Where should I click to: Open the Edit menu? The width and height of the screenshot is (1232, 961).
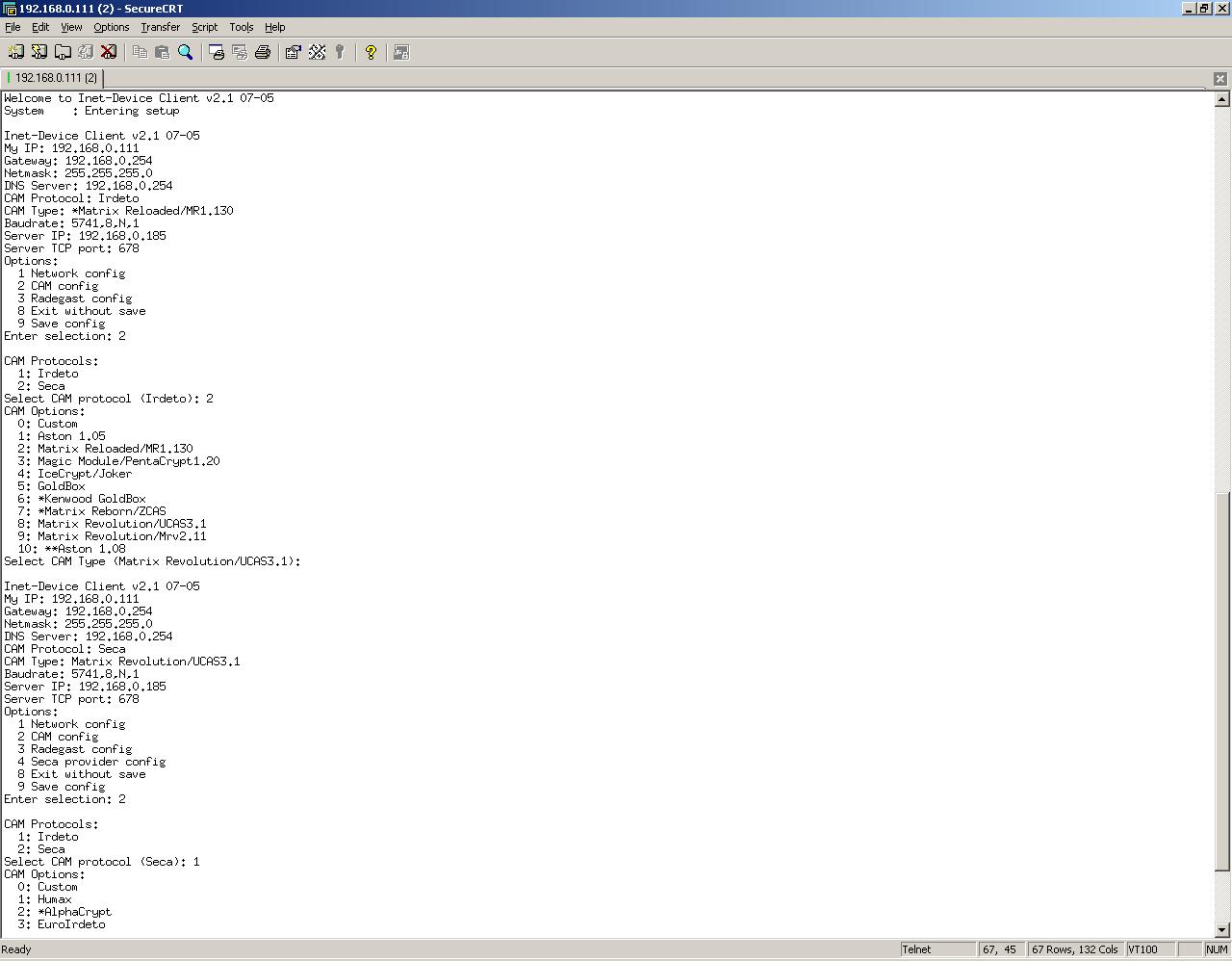click(x=40, y=27)
